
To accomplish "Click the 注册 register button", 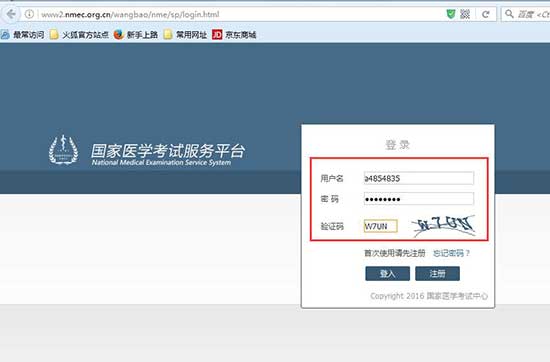I will [x=437, y=274].
